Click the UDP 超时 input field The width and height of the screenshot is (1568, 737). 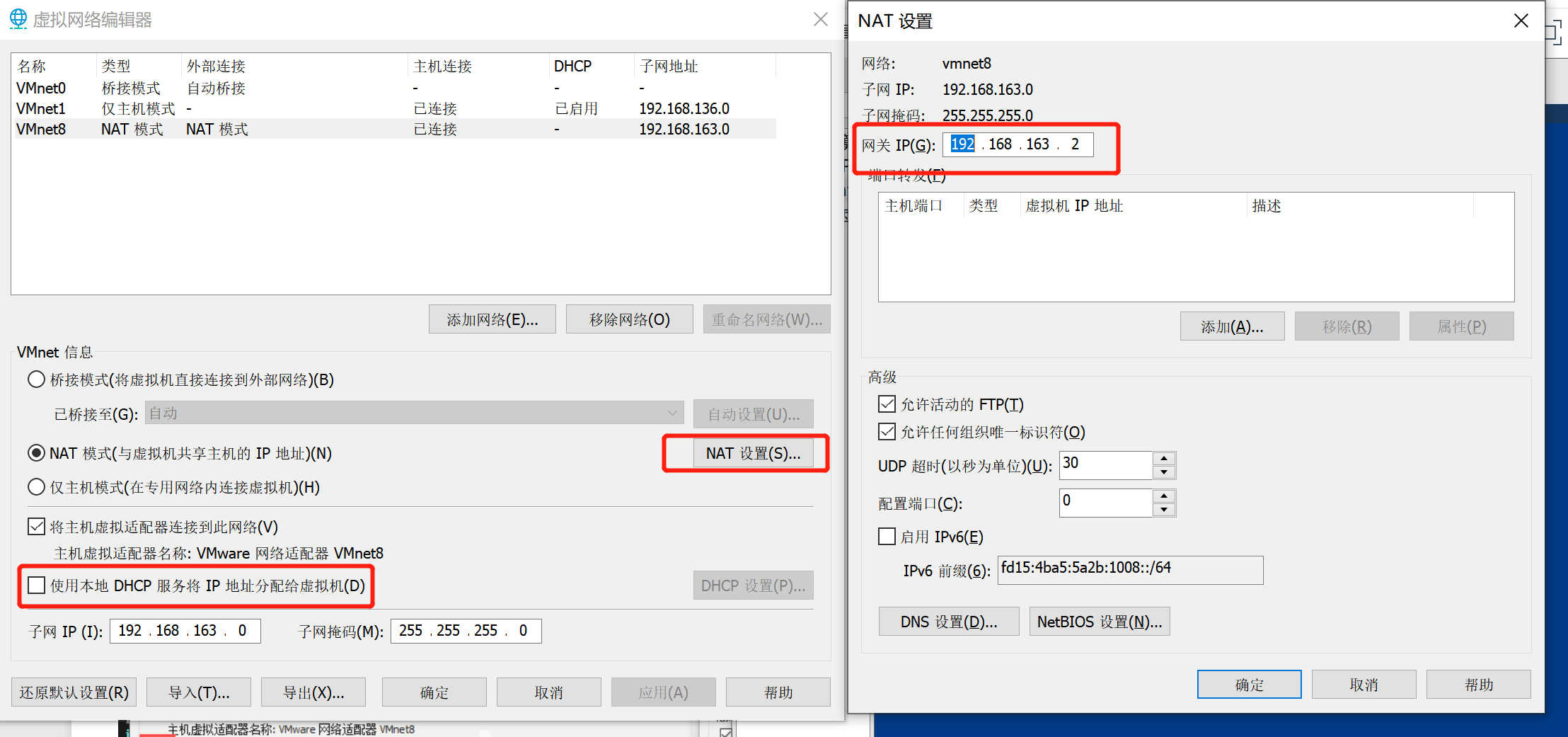click(1106, 465)
